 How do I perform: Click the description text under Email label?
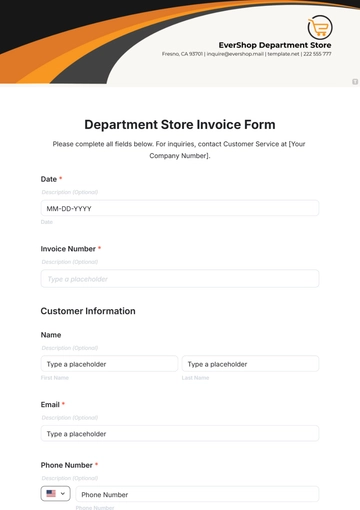pyautogui.click(x=70, y=417)
